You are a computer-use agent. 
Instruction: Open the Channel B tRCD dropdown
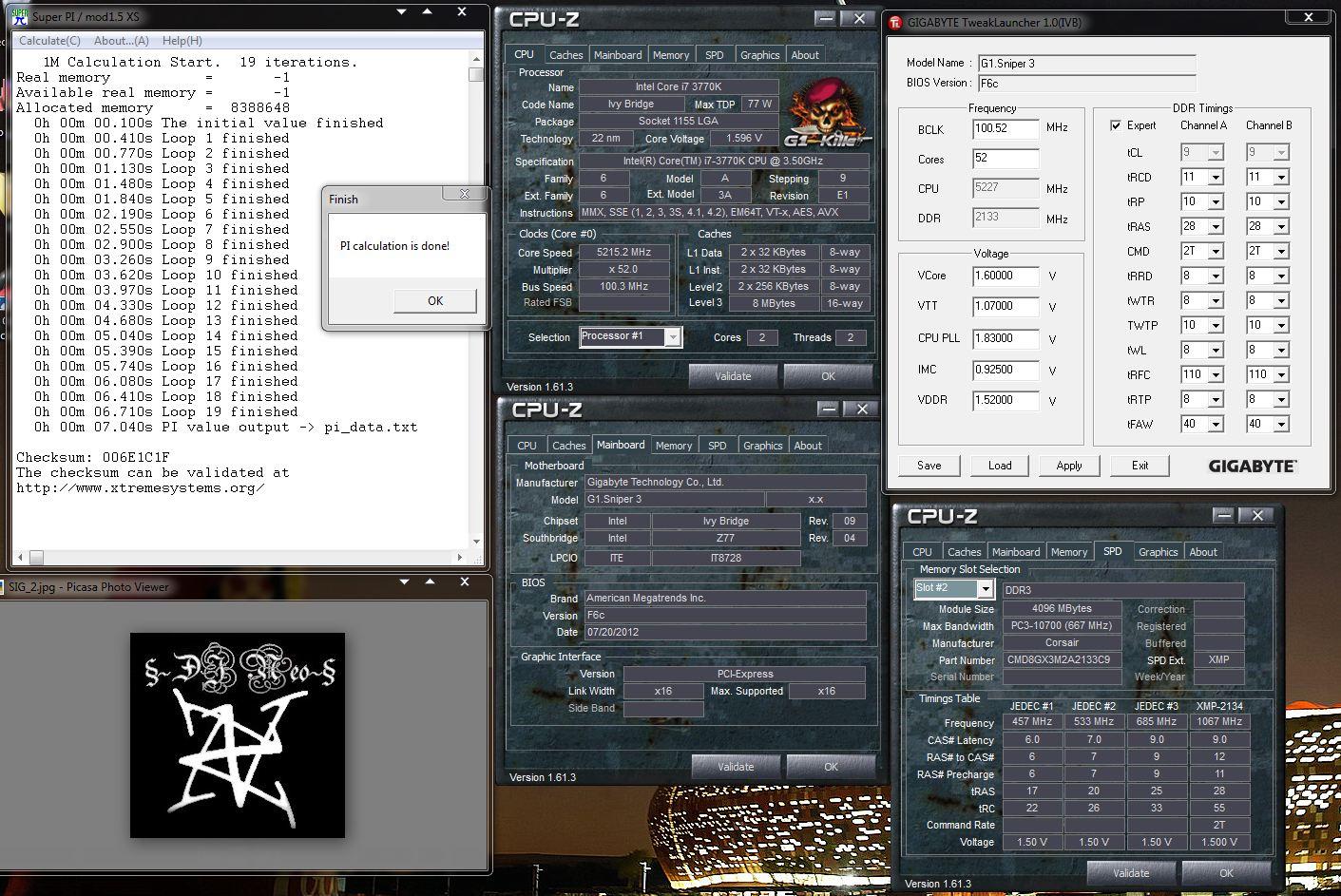[x=1281, y=178]
